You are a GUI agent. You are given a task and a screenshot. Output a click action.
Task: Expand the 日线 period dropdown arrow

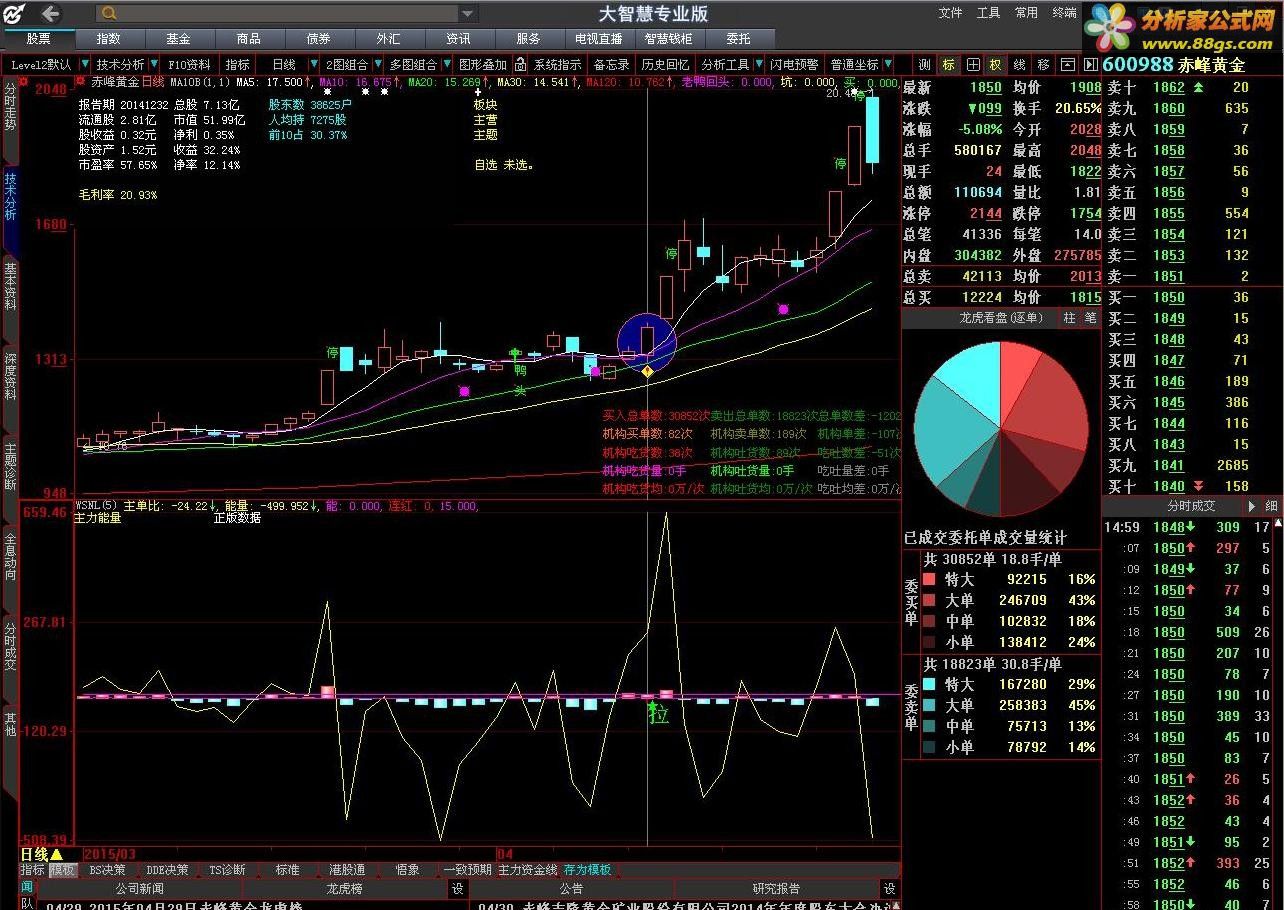tap(314, 64)
